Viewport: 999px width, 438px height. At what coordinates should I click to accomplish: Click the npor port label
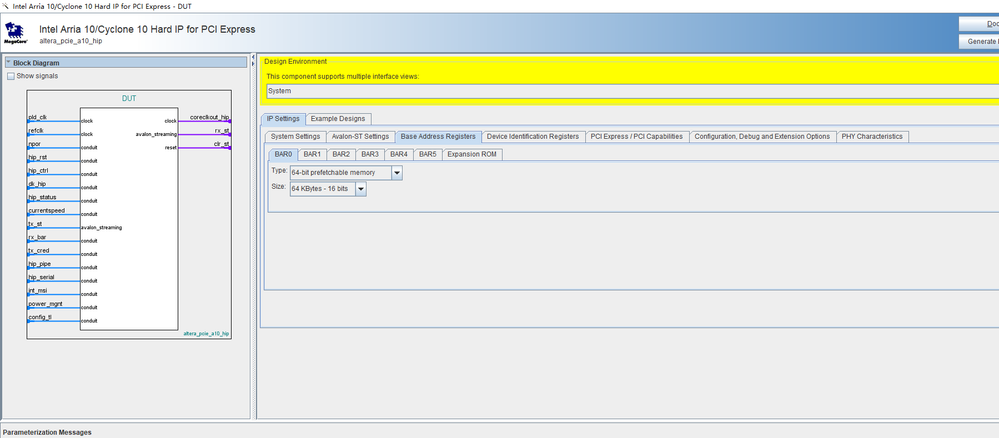(34, 144)
